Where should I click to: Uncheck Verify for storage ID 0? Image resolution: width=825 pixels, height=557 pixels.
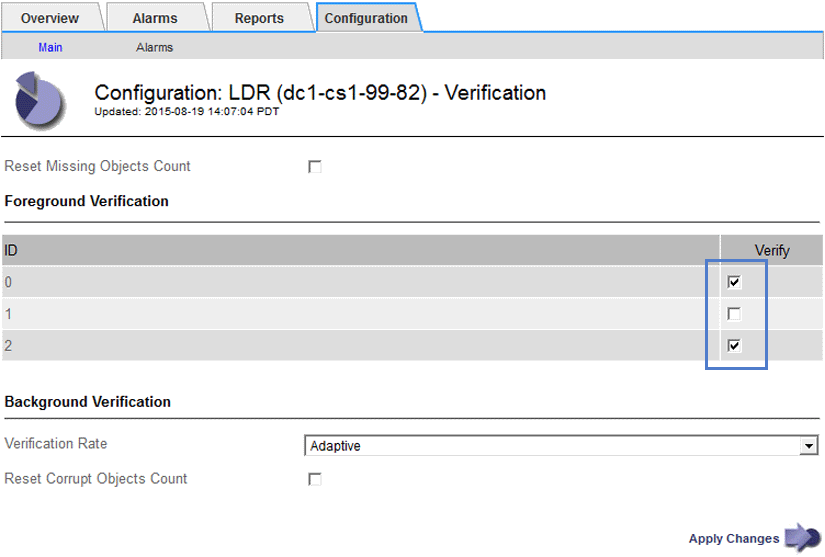pyautogui.click(x=734, y=283)
